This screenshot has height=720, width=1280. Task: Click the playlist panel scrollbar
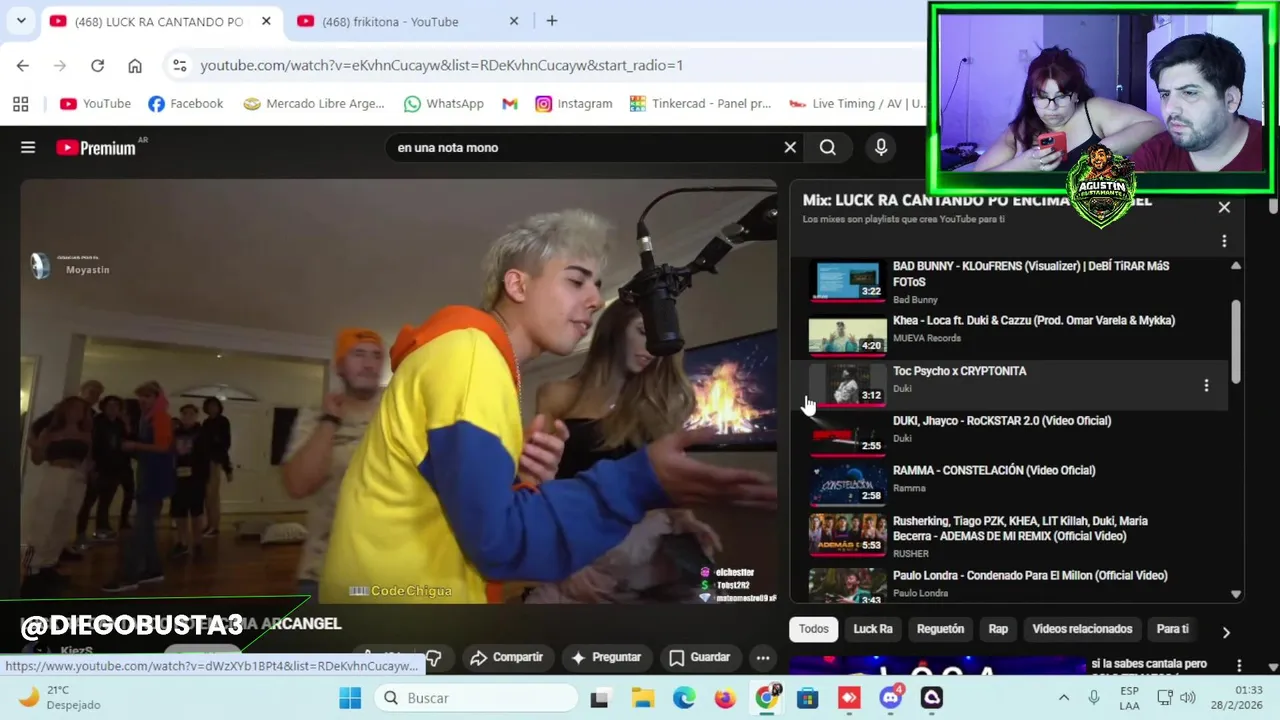click(x=1236, y=340)
